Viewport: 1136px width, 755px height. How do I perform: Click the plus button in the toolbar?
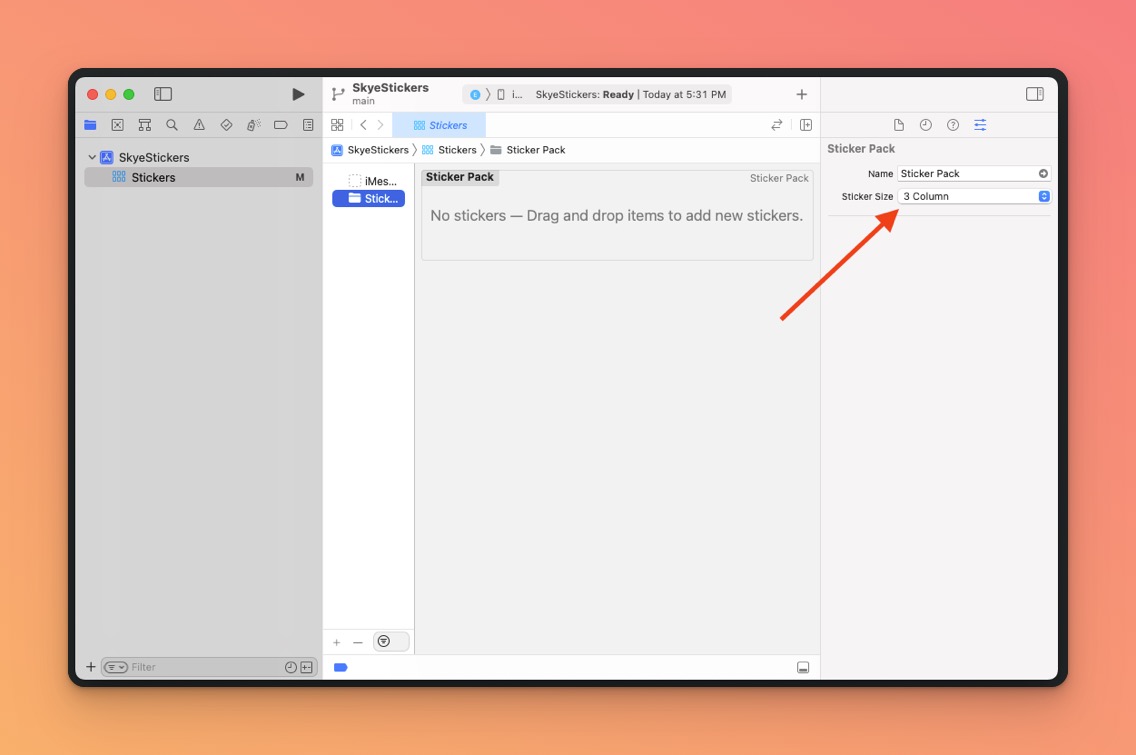tap(801, 94)
